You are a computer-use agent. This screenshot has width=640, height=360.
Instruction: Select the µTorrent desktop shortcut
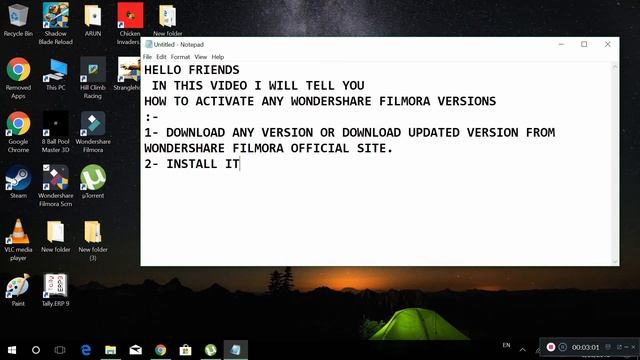[93, 182]
